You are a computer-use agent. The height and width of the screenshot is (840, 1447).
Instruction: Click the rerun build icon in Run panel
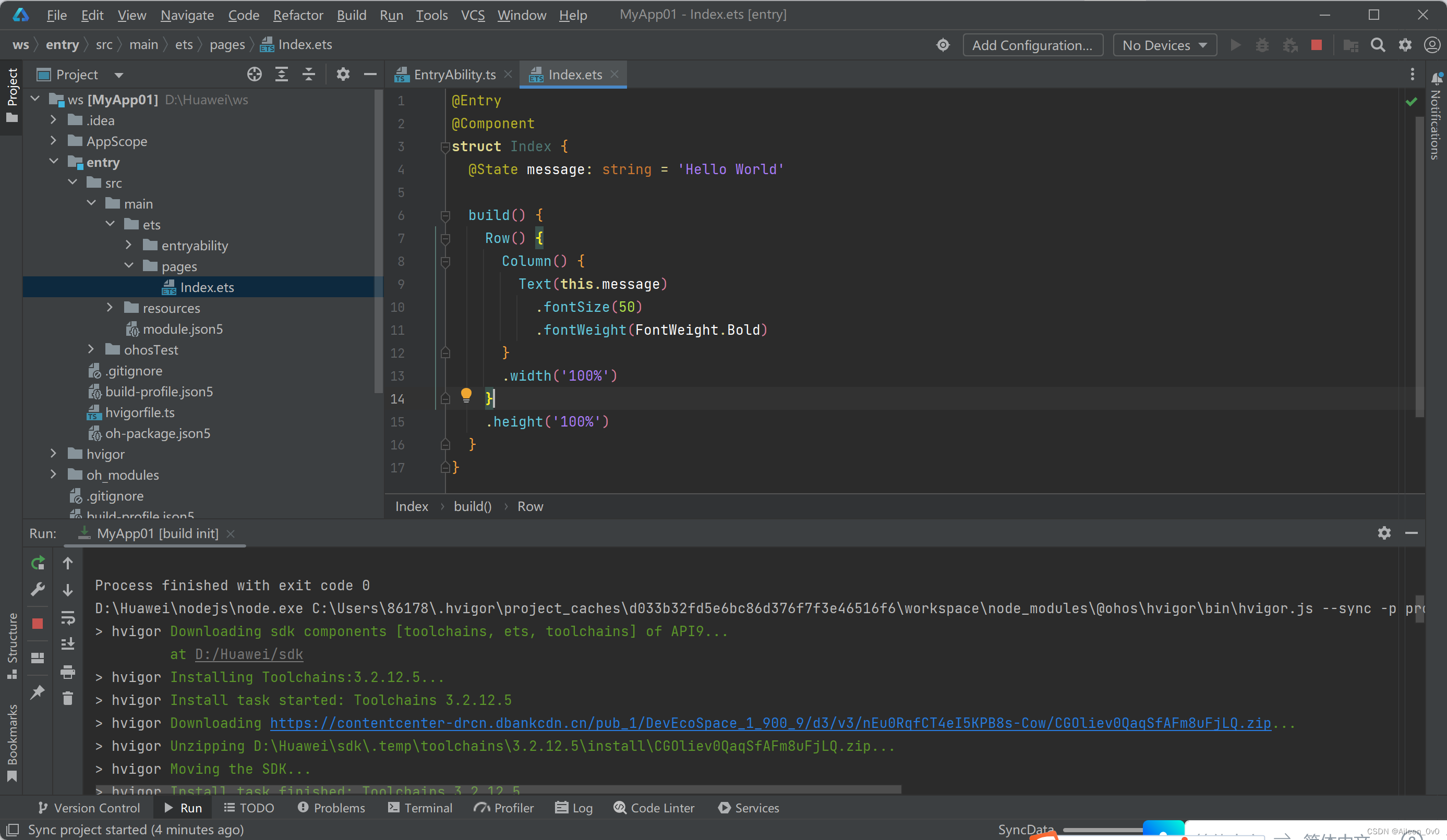point(38,563)
